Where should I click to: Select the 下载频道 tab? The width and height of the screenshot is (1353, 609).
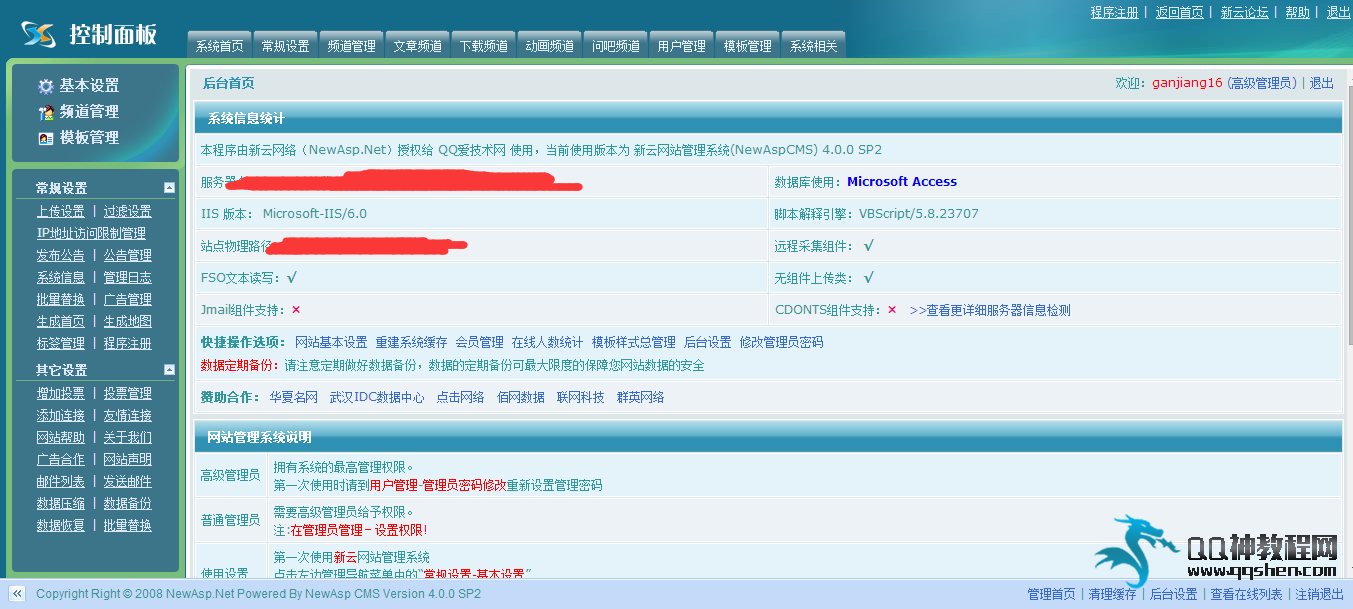[x=484, y=45]
